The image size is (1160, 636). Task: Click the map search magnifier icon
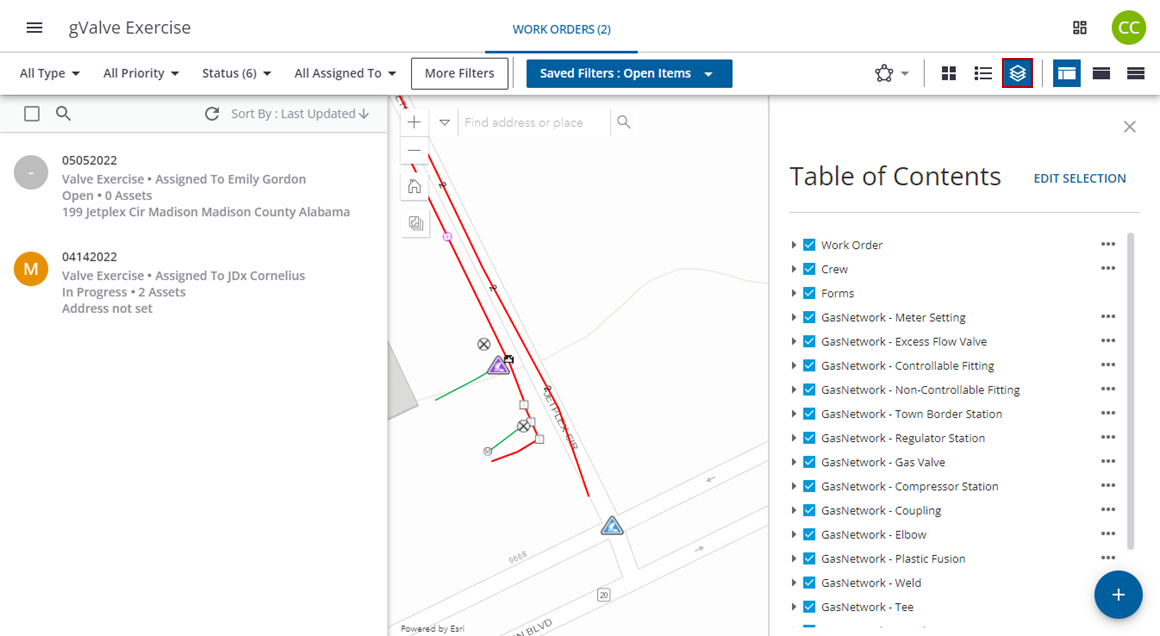pos(624,122)
